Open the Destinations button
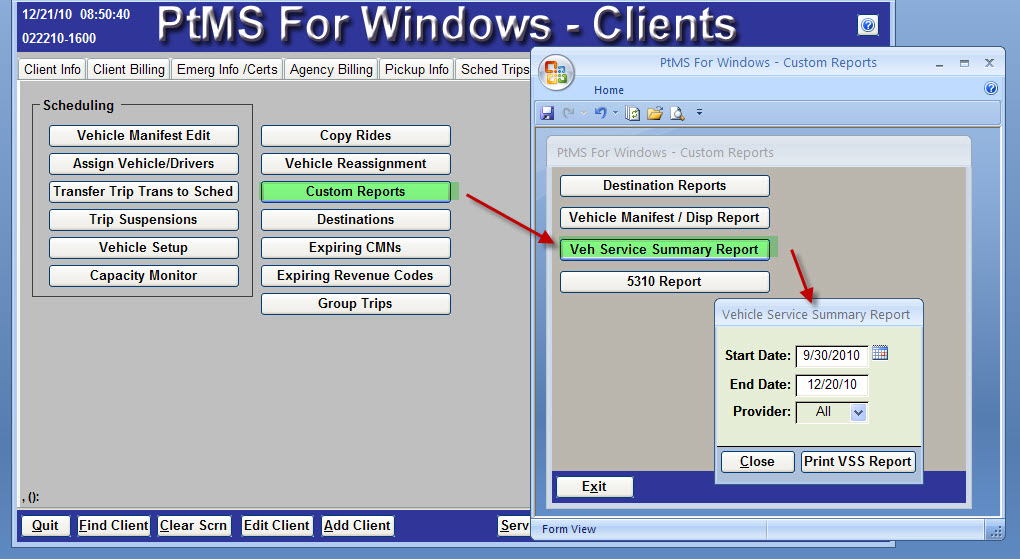The image size is (1020, 559). 356,219
